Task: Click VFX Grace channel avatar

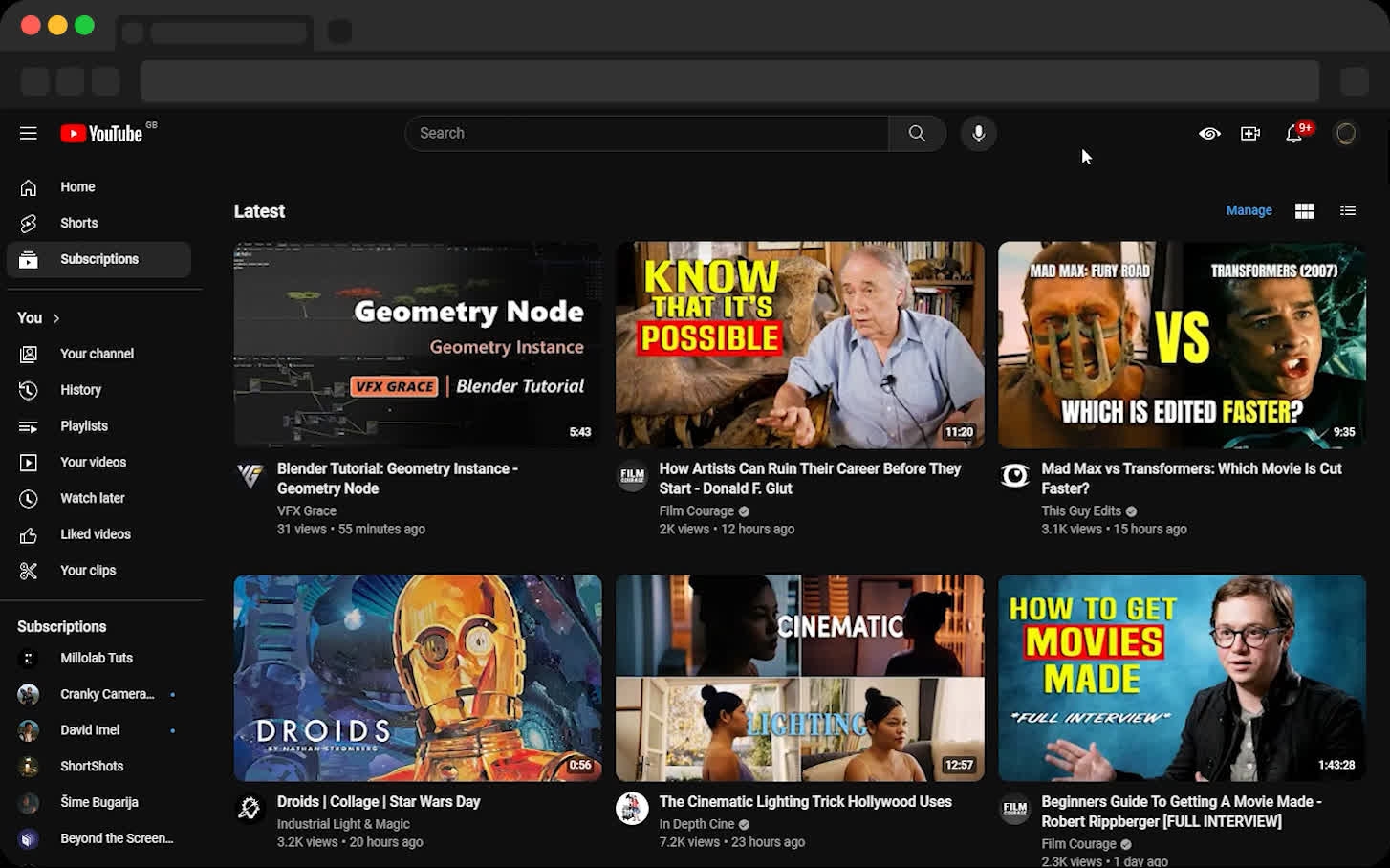Action: pyautogui.click(x=250, y=476)
